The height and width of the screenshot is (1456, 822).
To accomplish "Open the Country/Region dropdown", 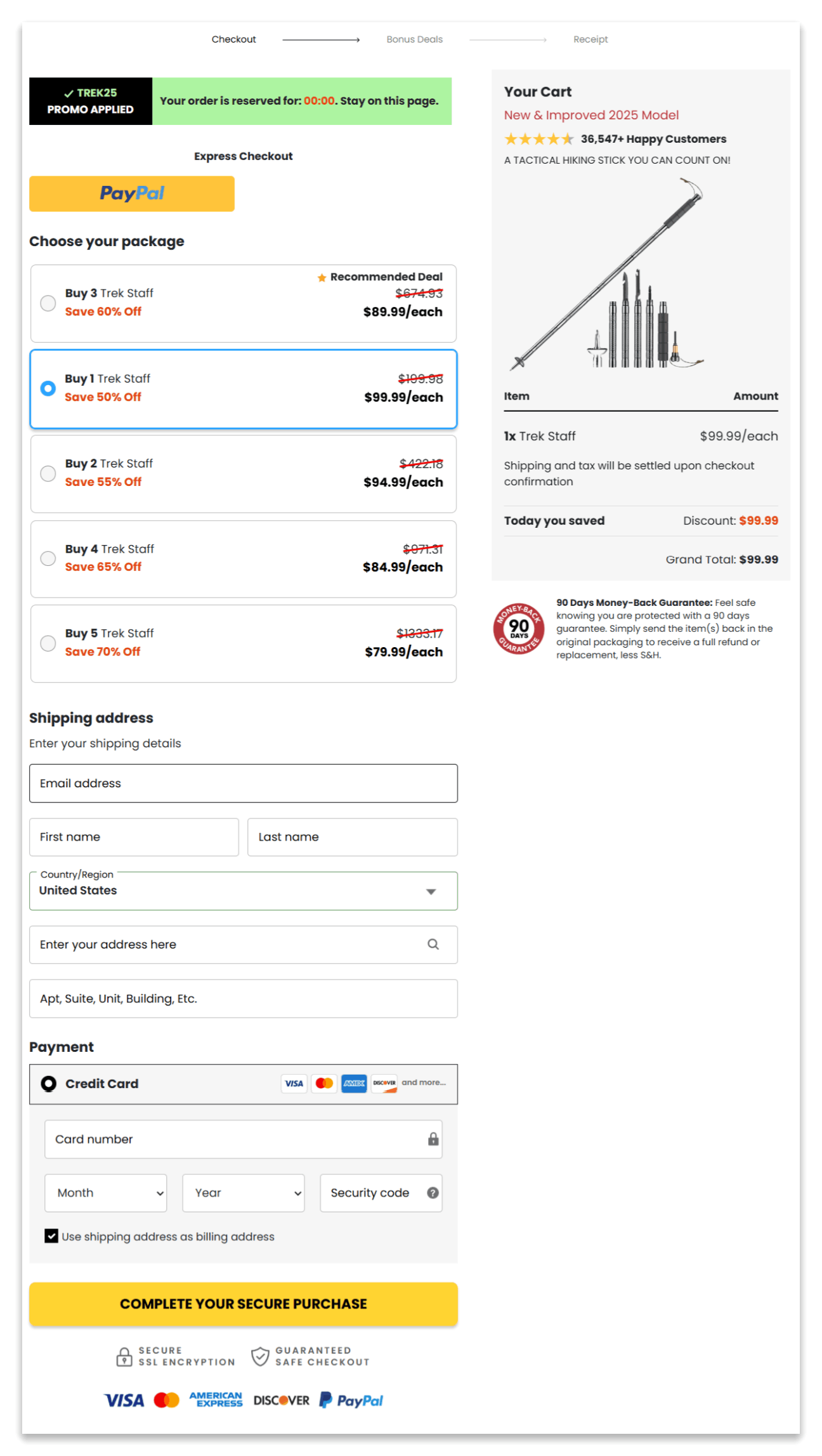I will (244, 891).
